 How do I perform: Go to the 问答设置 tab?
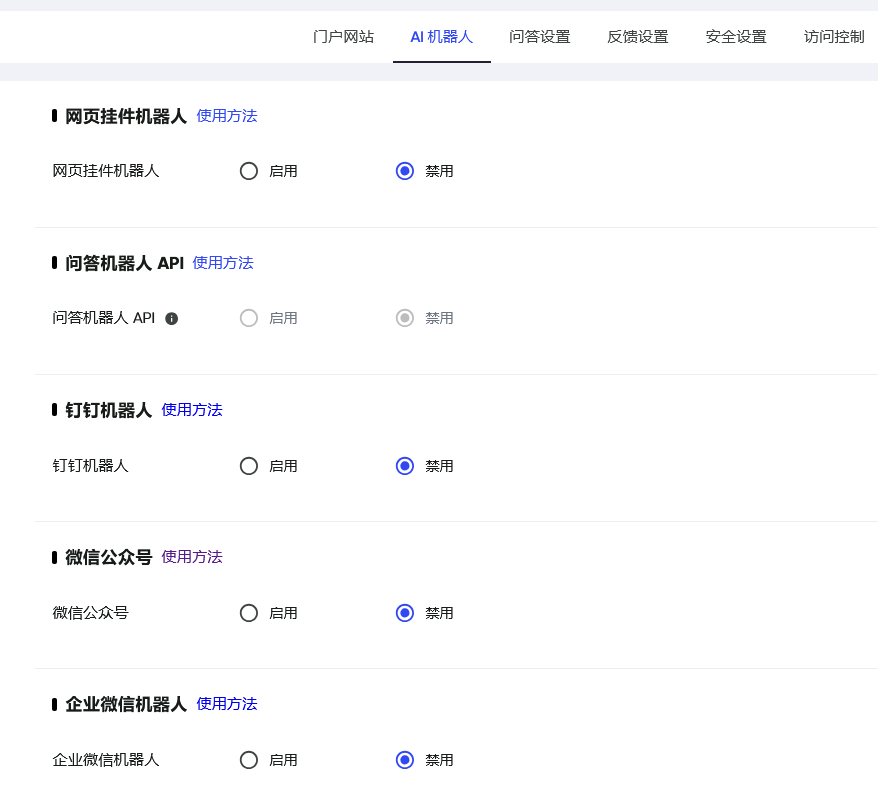pyautogui.click(x=539, y=37)
